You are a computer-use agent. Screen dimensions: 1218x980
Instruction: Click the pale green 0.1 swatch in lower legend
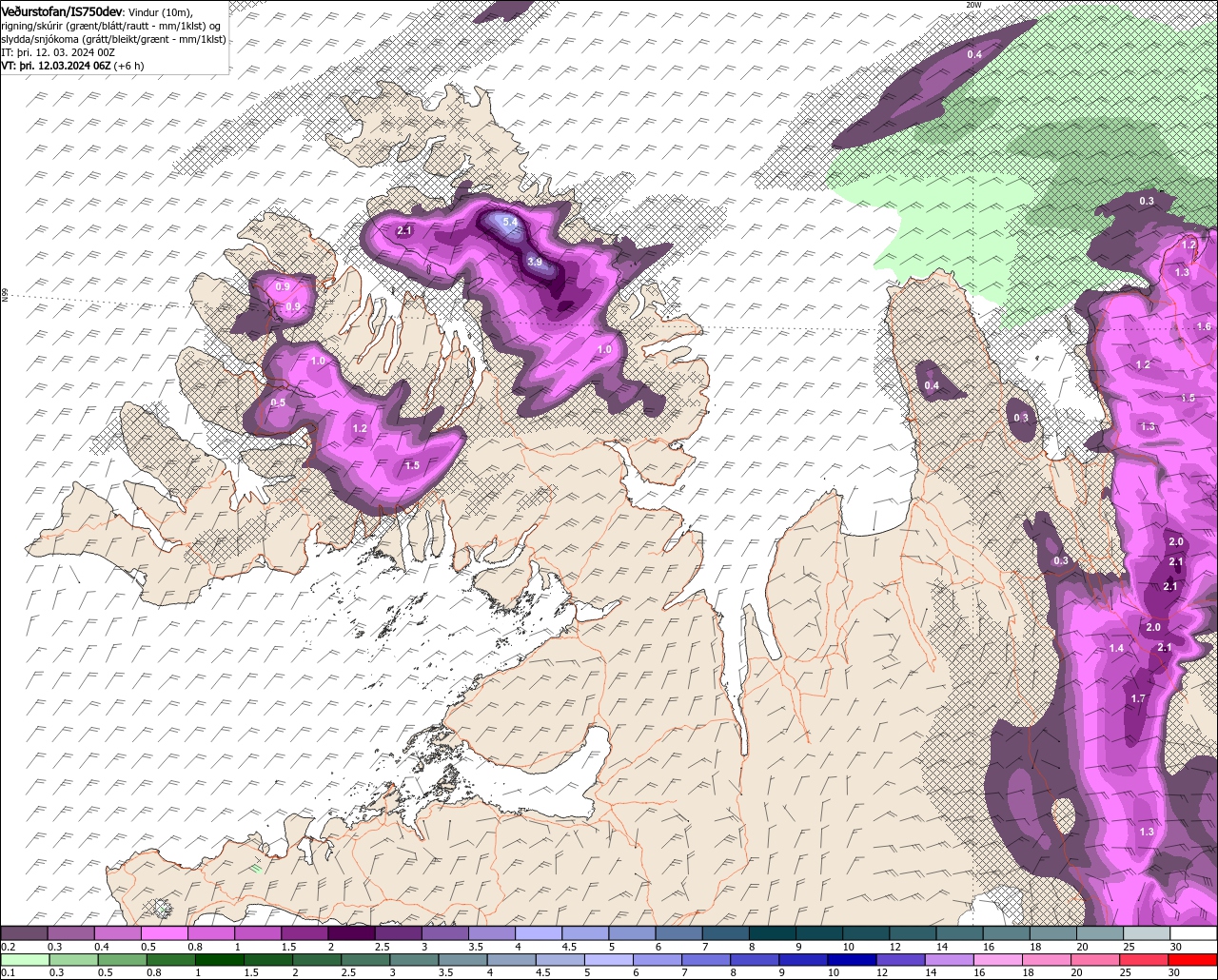(26, 959)
